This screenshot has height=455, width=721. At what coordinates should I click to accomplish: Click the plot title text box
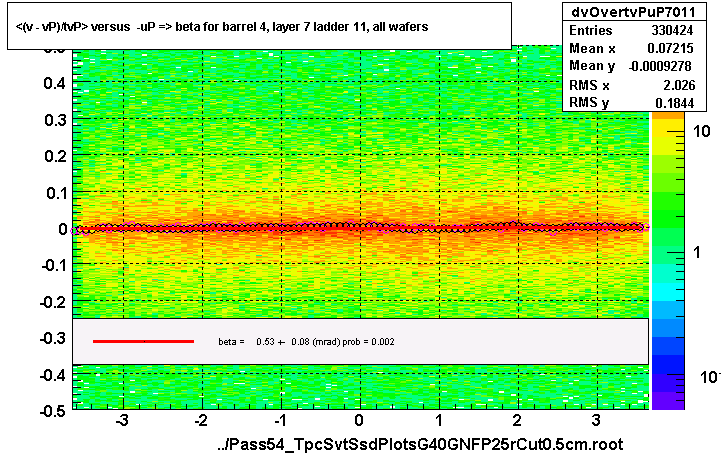point(259,26)
